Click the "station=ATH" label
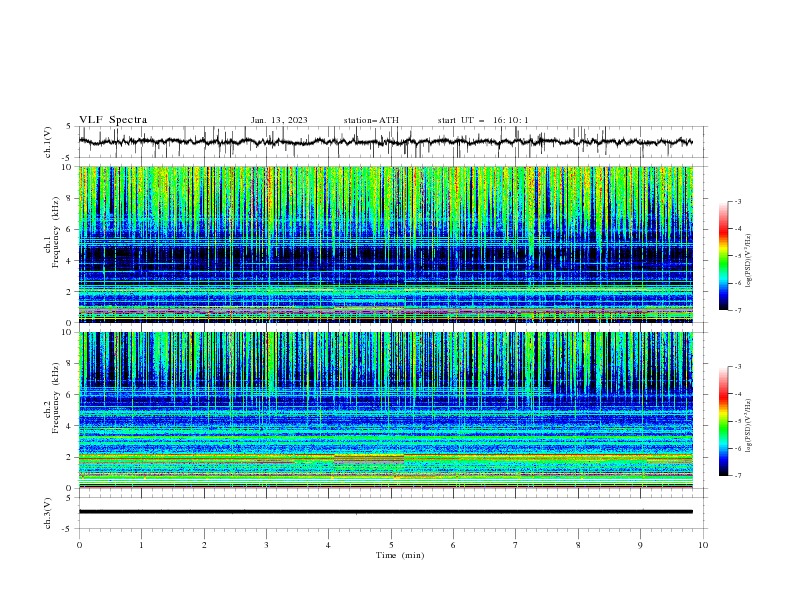 (x=371, y=120)
